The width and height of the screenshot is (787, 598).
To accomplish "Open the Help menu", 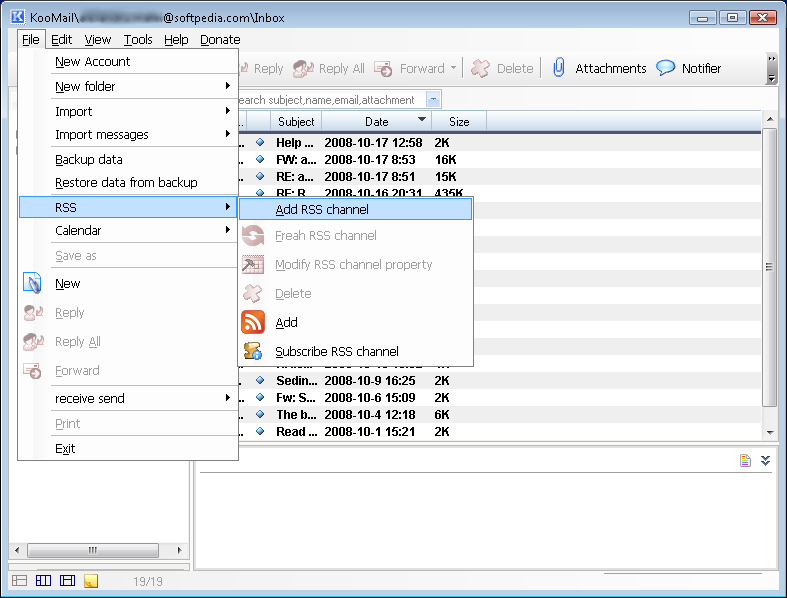I will pos(176,40).
